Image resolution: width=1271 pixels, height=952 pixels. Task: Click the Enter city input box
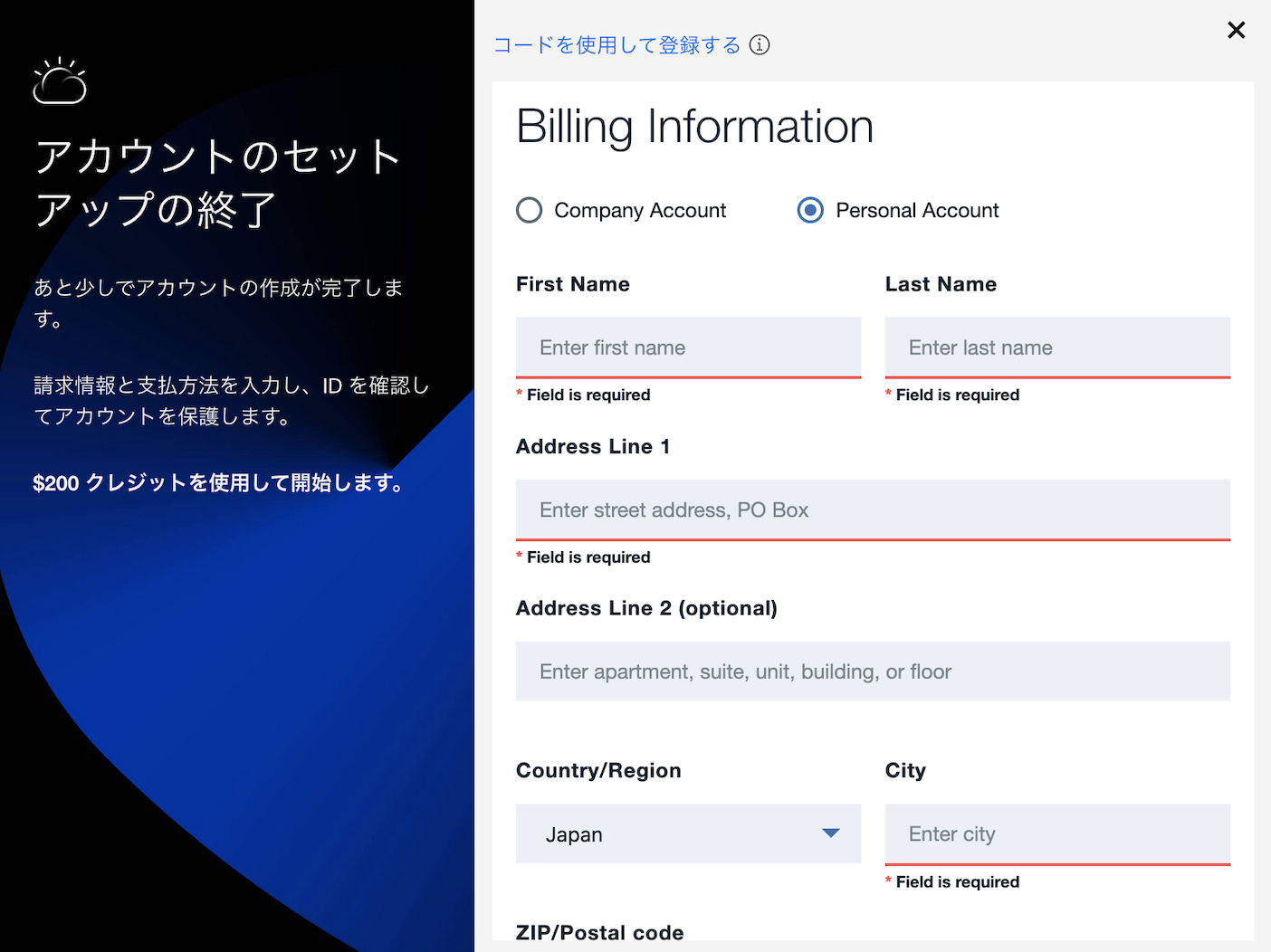pyautogui.click(x=1057, y=833)
